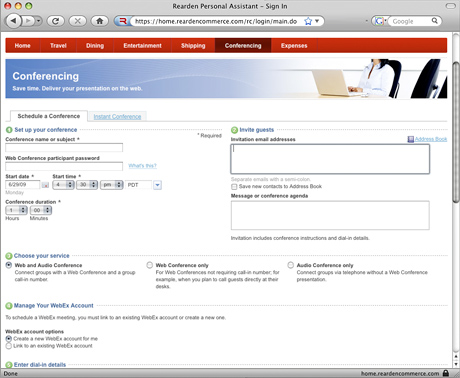The width and height of the screenshot is (460, 378).
Task: Go back with the browser back arrow
Action: click(x=13, y=21)
